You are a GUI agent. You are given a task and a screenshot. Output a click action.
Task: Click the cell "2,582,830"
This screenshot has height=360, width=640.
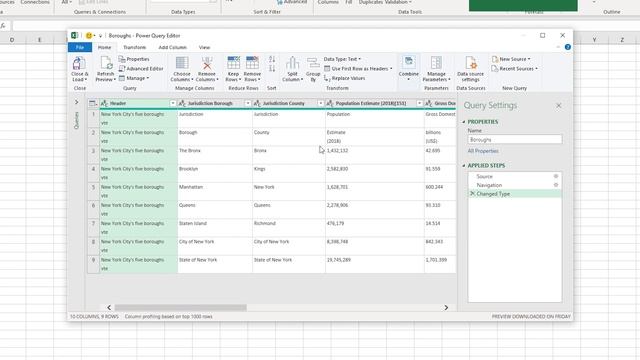[x=375, y=173]
